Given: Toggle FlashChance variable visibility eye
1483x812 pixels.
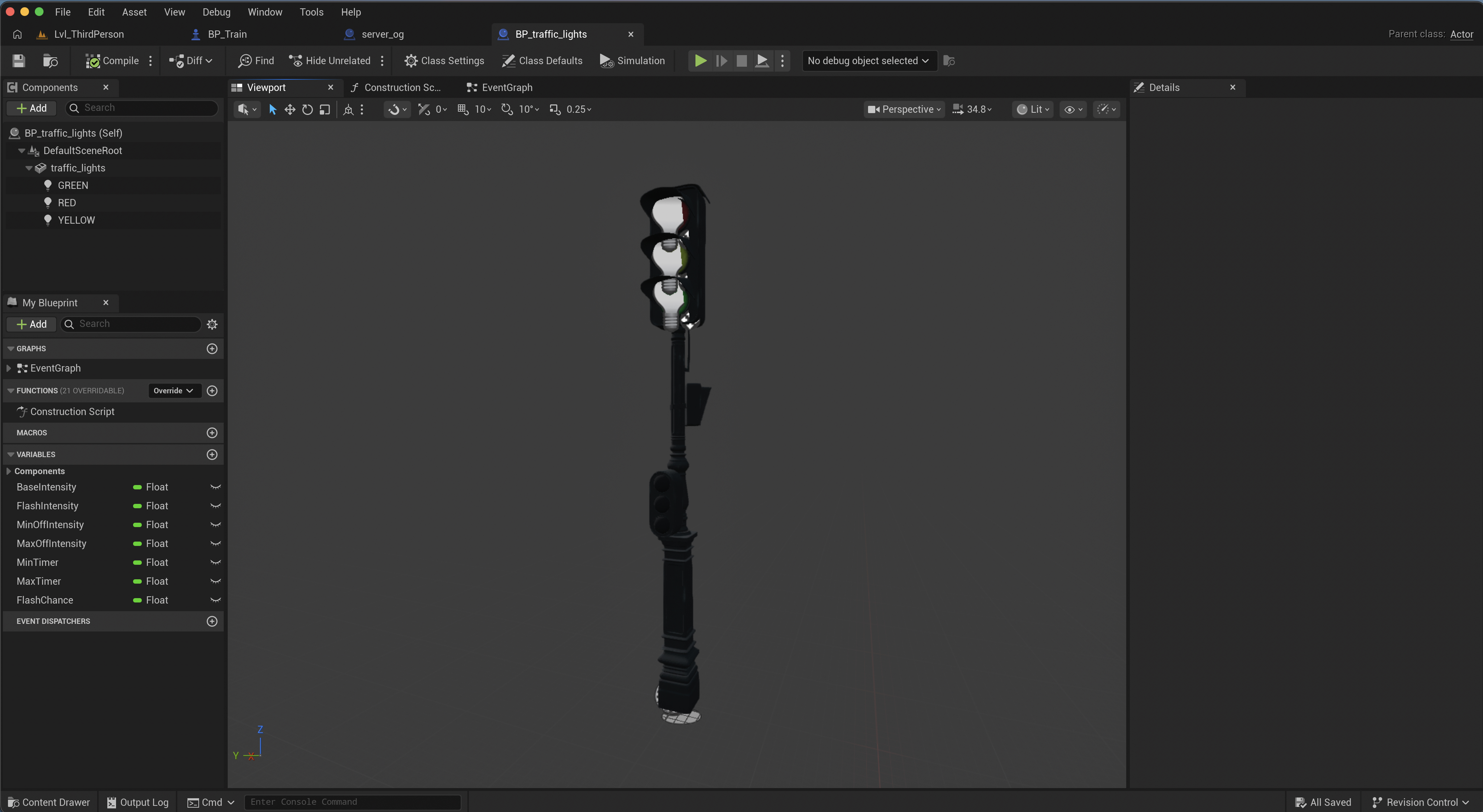Looking at the screenshot, I should [x=215, y=600].
